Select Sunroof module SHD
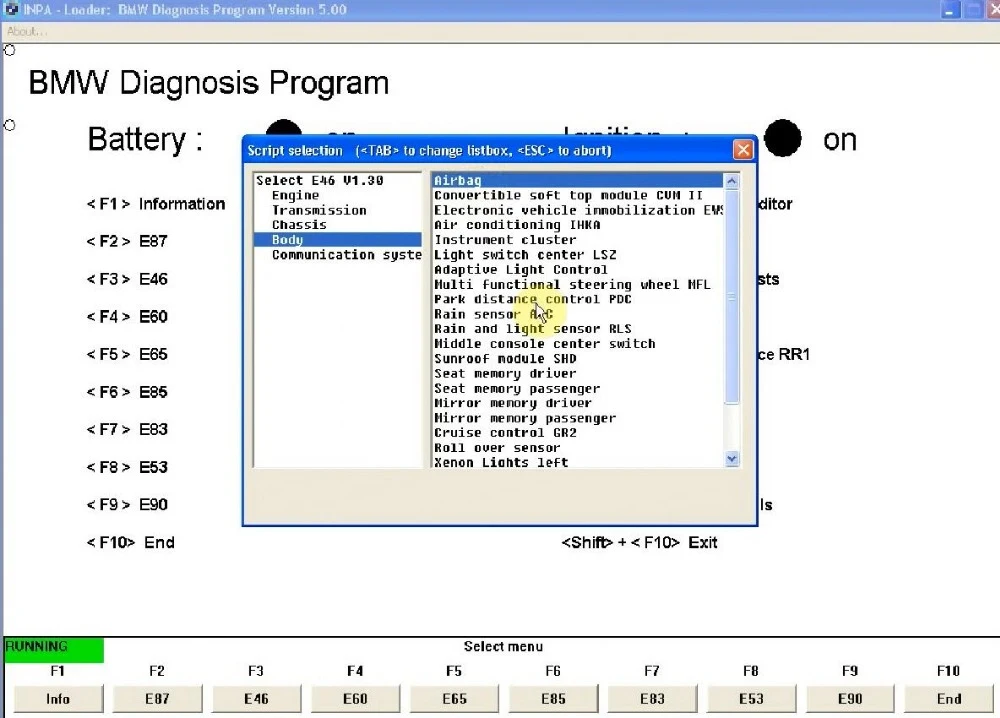1000x718 pixels. click(x=578, y=358)
